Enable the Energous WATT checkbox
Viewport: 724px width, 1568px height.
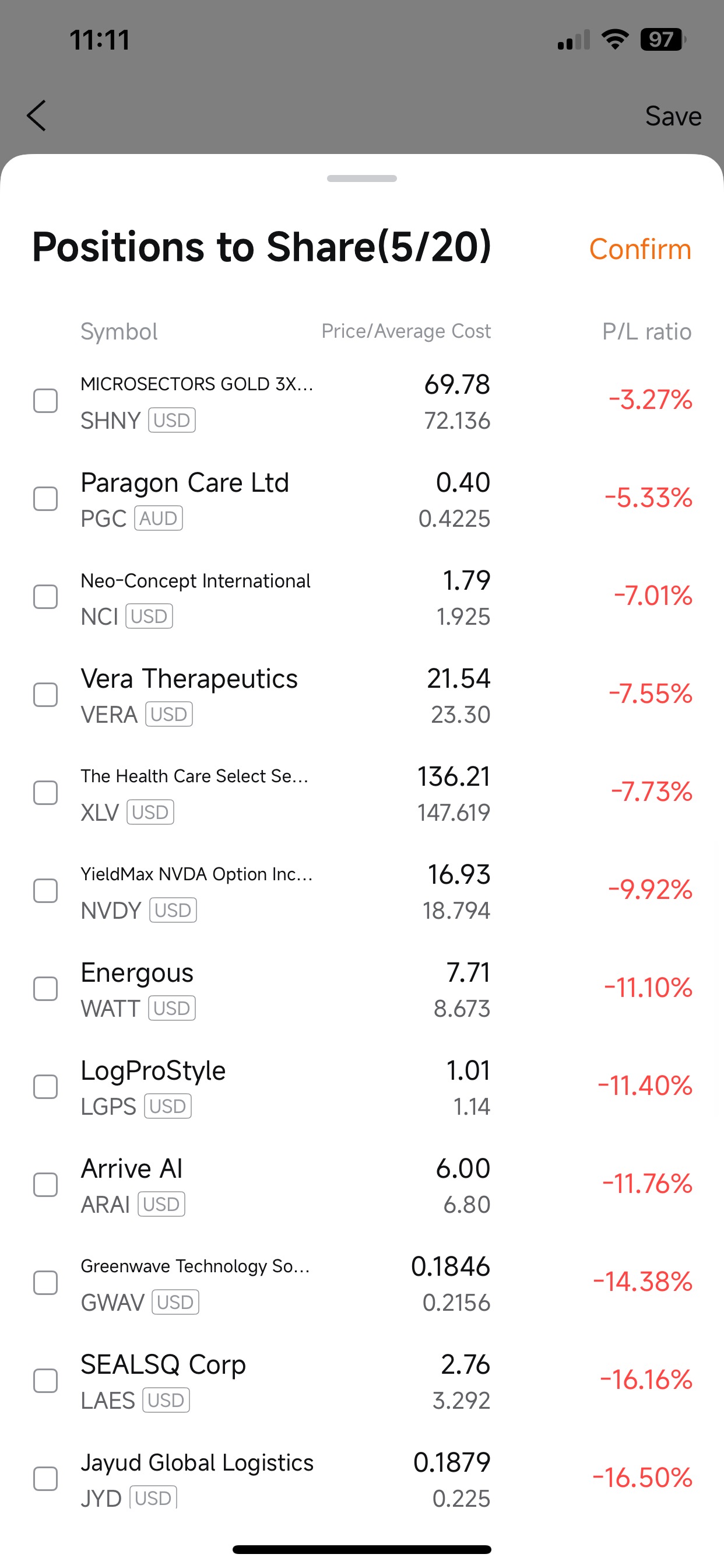pos(45,989)
